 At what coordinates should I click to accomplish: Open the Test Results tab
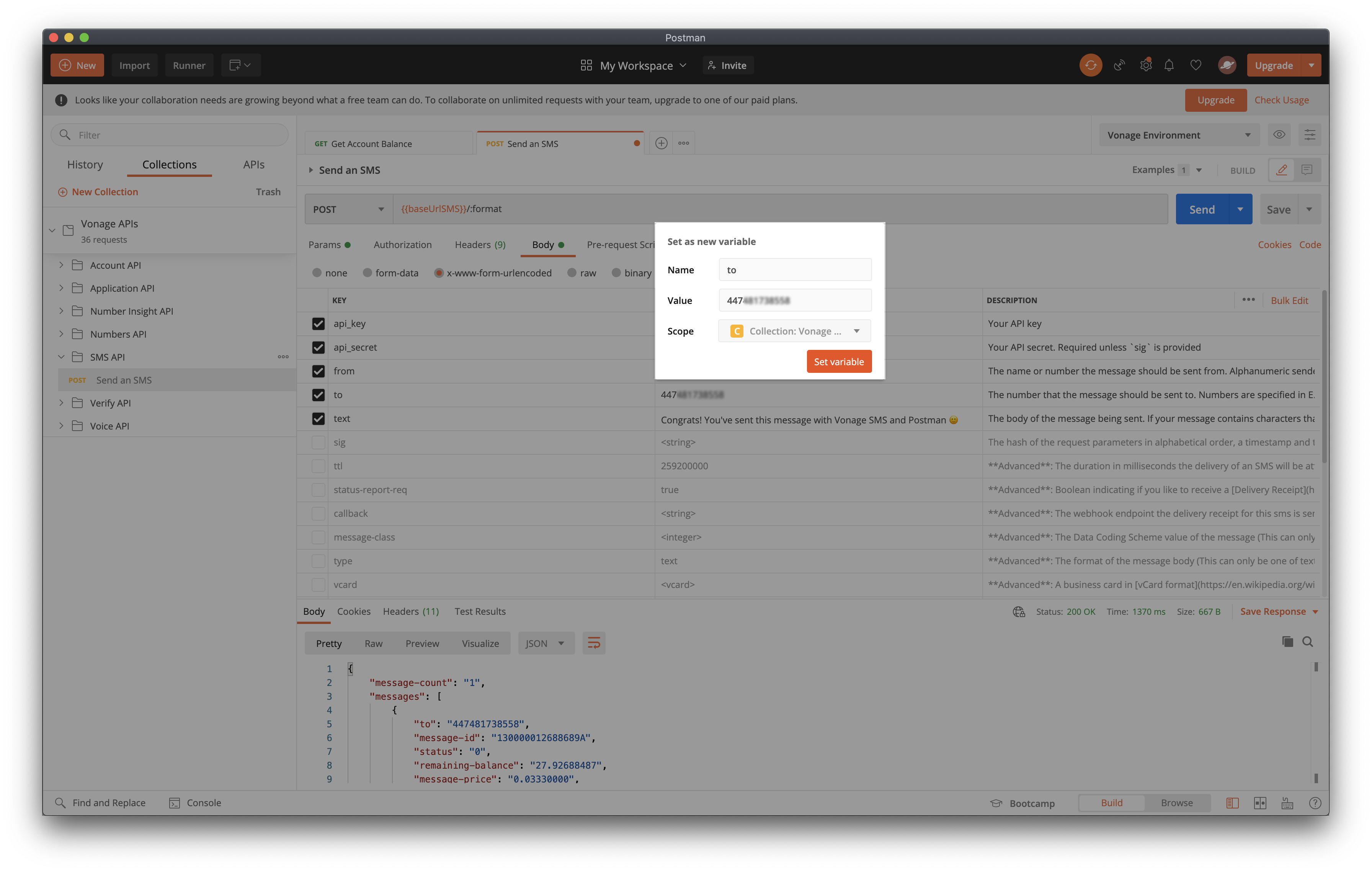pyautogui.click(x=480, y=611)
